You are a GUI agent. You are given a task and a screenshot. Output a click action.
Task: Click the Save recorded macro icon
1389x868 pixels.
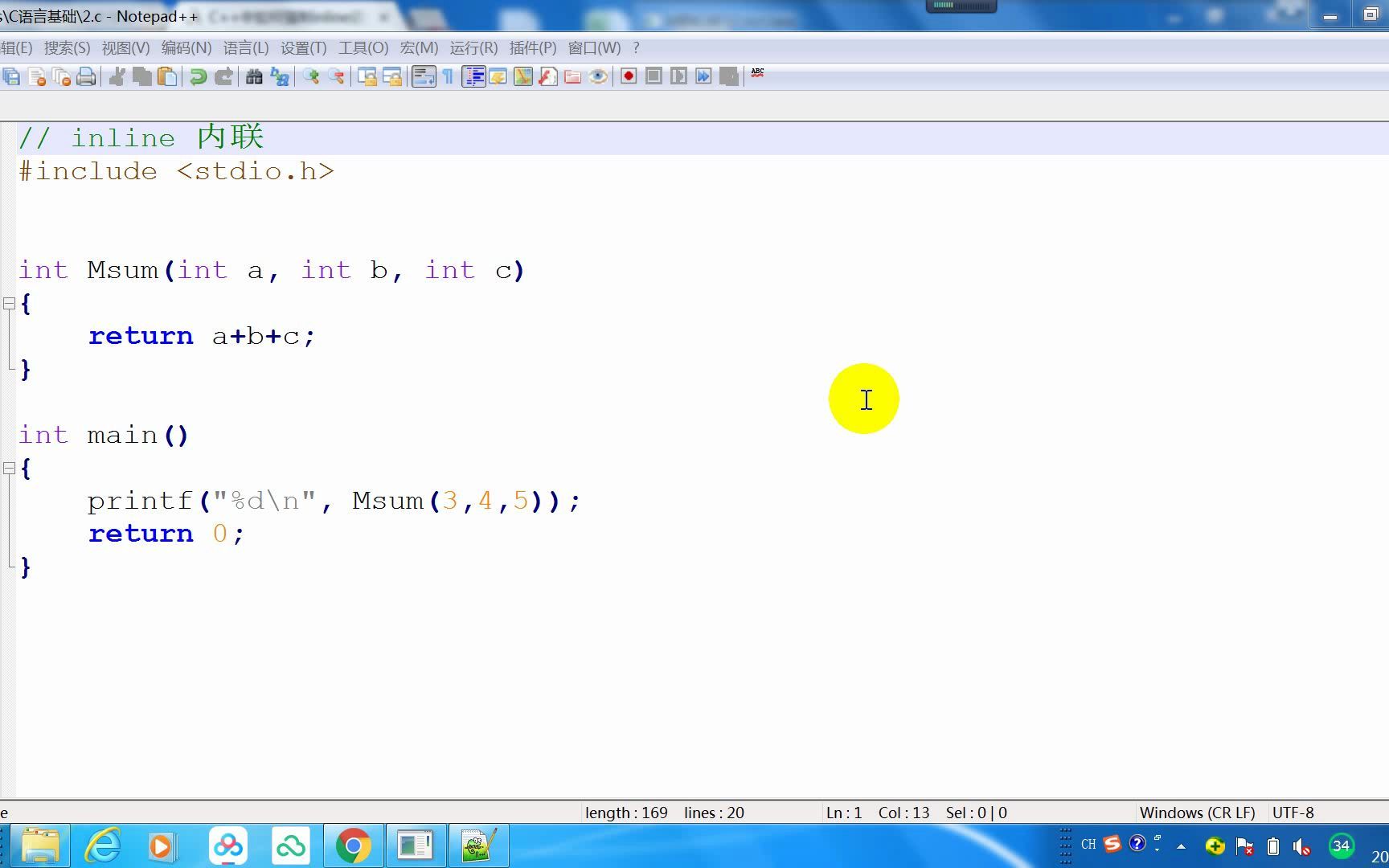pyautogui.click(x=729, y=76)
